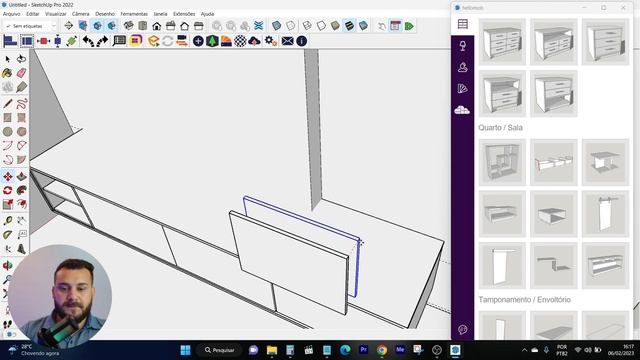The image size is (640, 360).
Task: Switch to Front view house icon
Action: (x=157, y=26)
